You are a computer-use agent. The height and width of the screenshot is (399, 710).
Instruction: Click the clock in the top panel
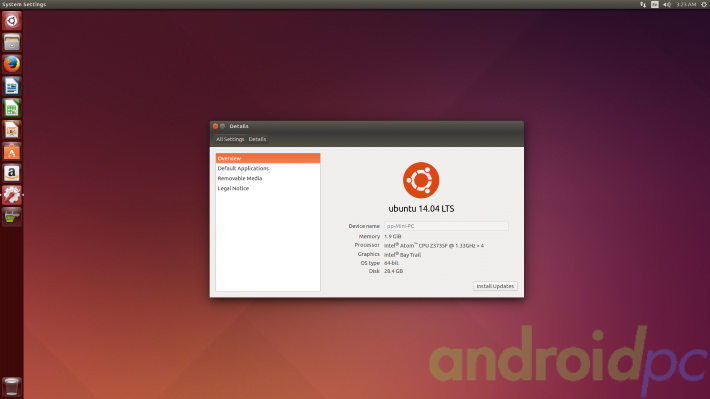686,5
